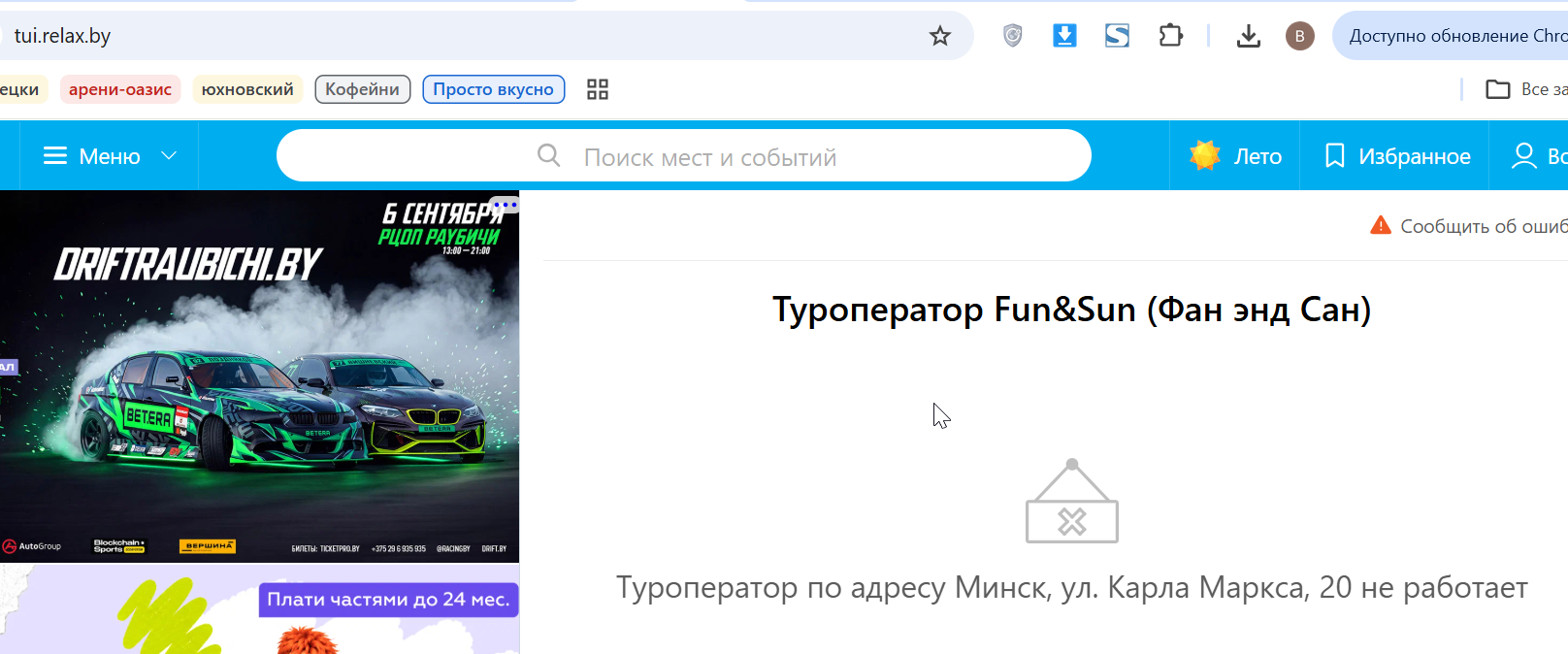The height and width of the screenshot is (654, 1568).
Task: Open the юхновский bookmark
Action: tap(247, 89)
